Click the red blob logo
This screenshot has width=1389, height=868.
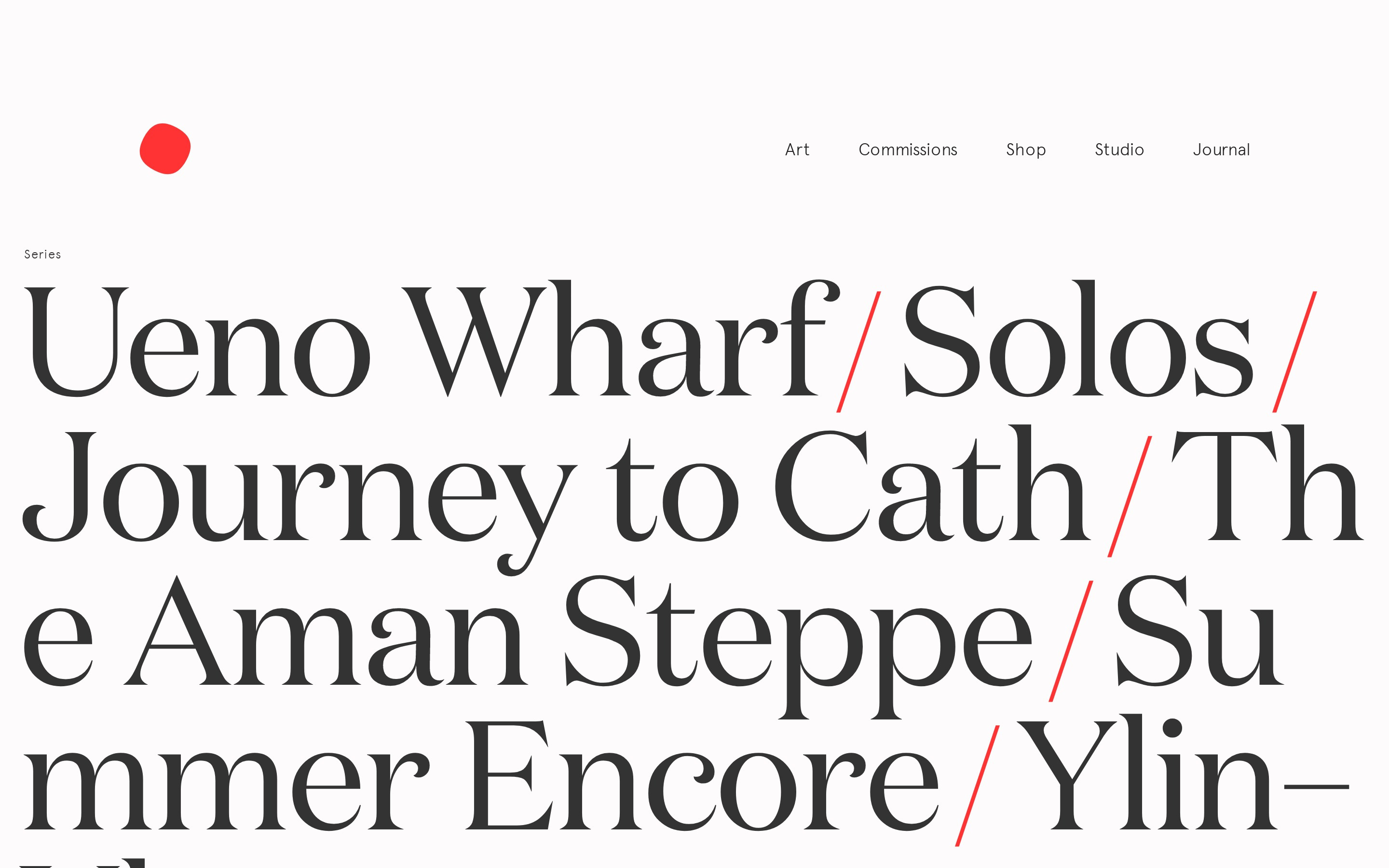tap(165, 149)
